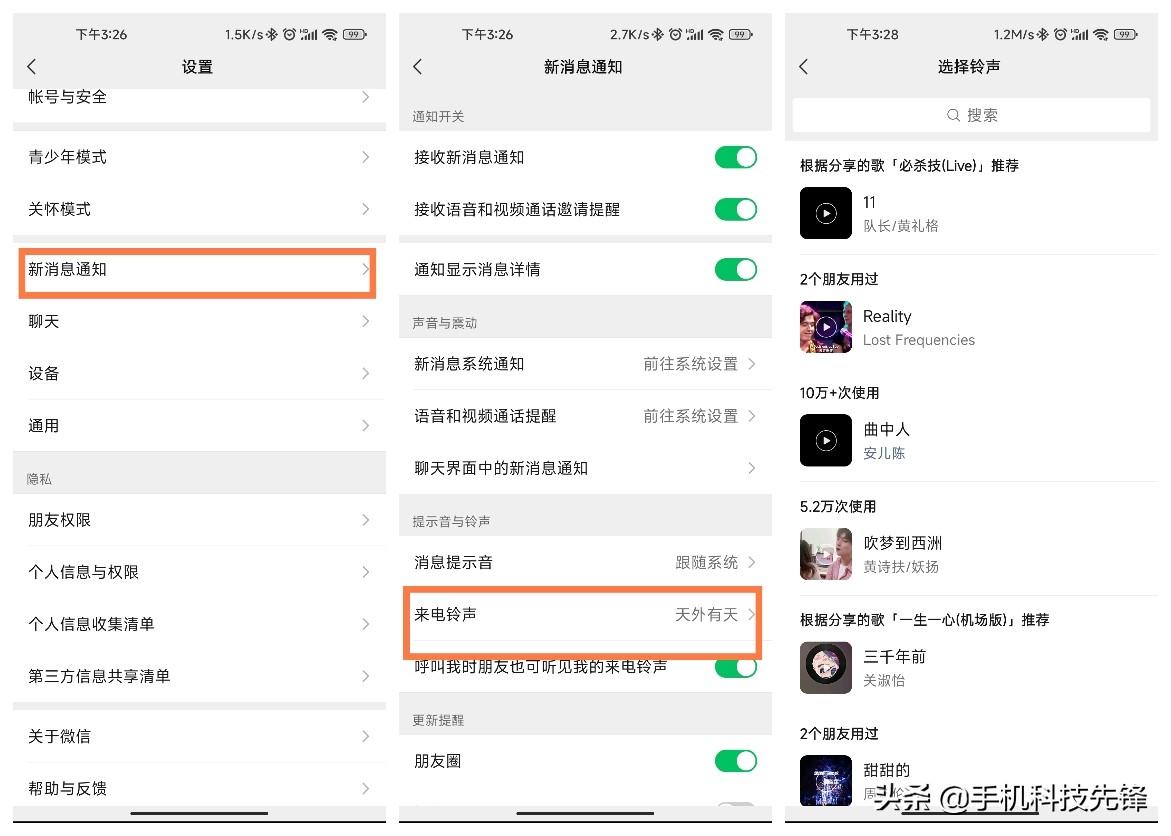Screen dimensions: 1171x836
Task: Expand 聊天界面中的新消息通知 chevron
Action: pyautogui.click(x=751, y=468)
